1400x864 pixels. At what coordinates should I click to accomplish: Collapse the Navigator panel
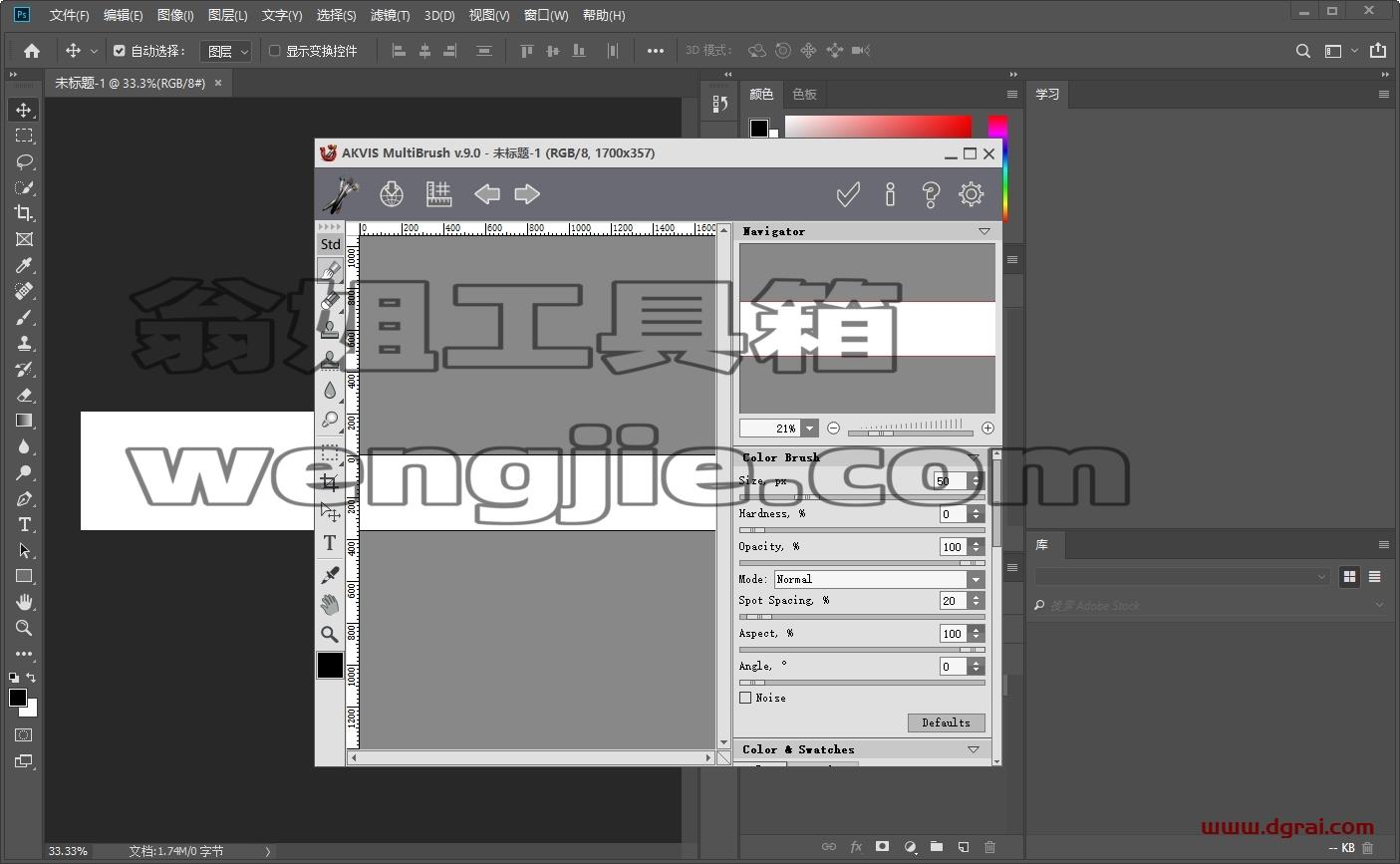(x=984, y=231)
